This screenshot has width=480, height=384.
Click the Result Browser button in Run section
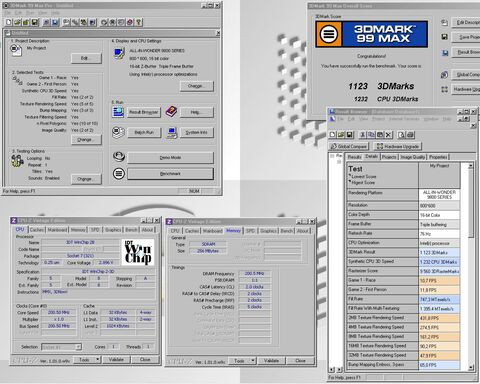(x=144, y=112)
